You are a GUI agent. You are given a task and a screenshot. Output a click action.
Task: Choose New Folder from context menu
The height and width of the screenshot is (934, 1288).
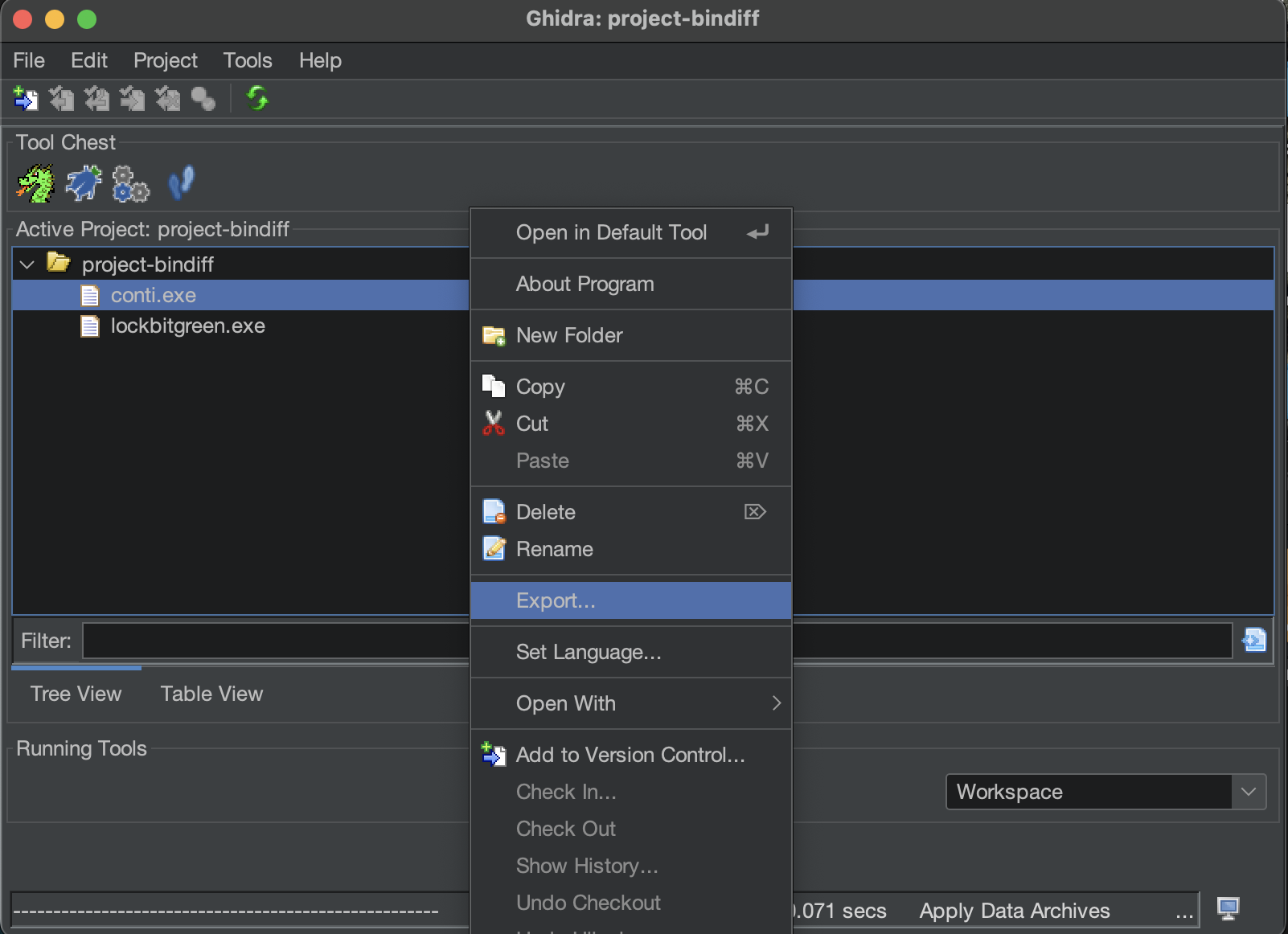pos(631,335)
